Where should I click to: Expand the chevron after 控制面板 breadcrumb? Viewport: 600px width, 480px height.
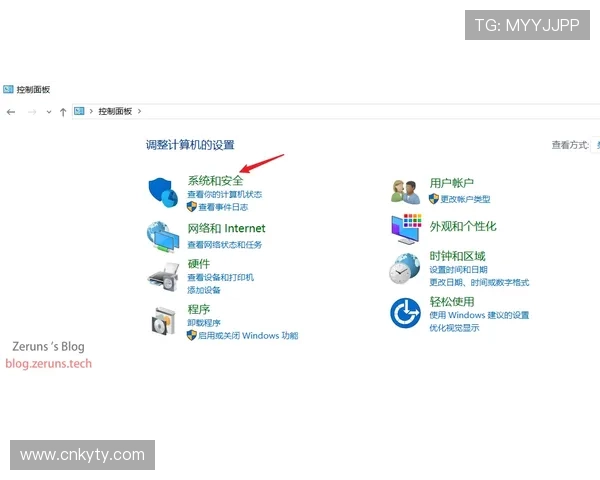(x=139, y=111)
